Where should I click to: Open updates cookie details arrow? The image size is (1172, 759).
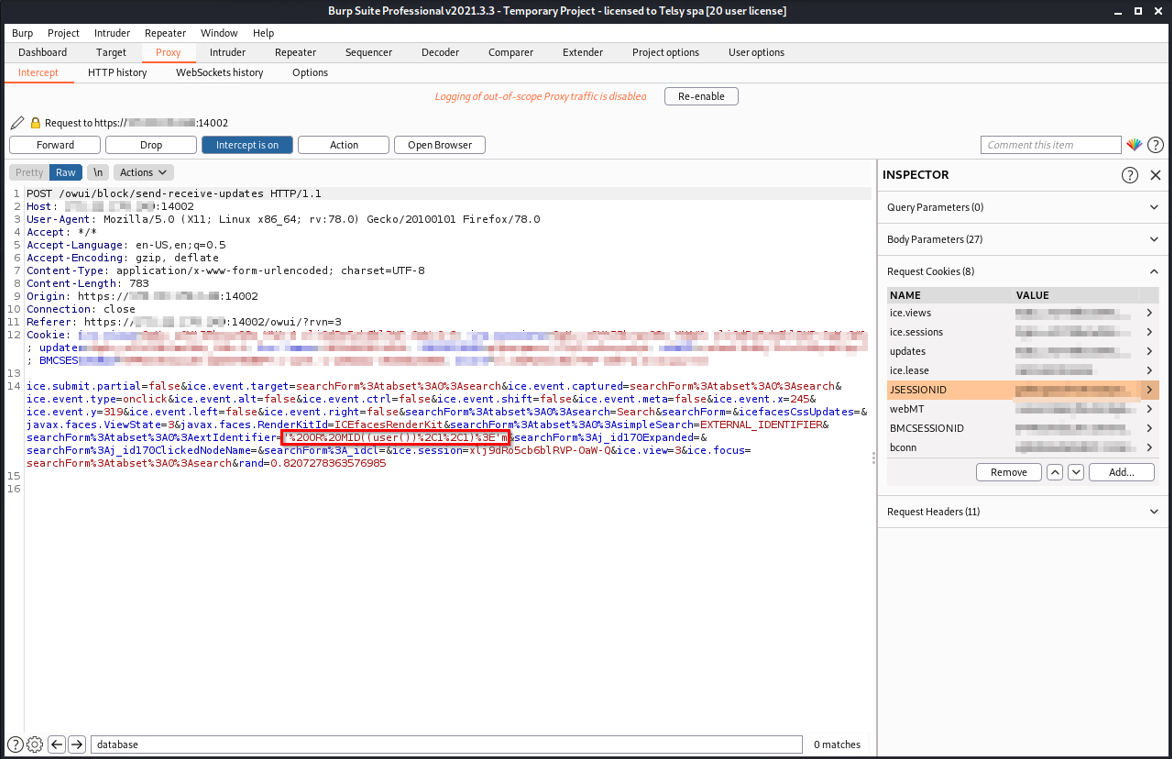(1150, 351)
